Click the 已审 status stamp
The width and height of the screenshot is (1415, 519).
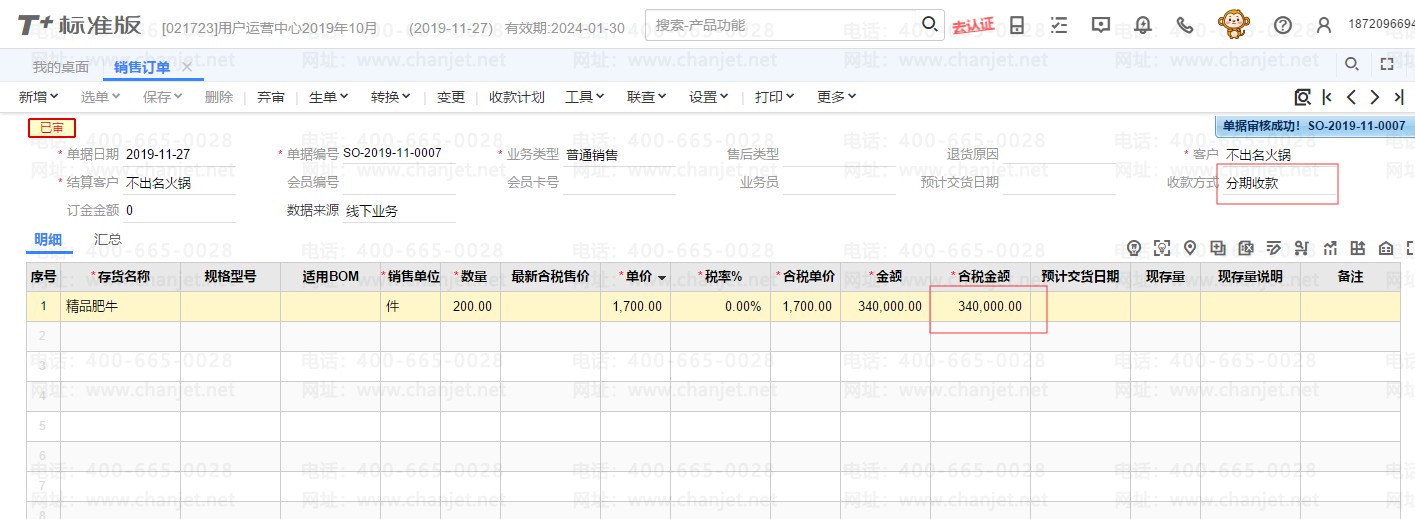52,128
